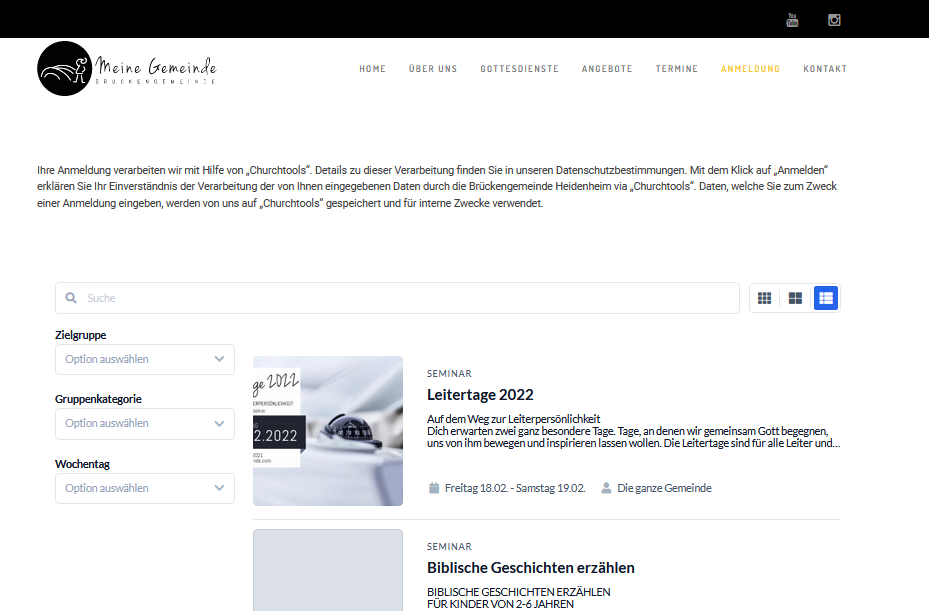Viewport: 929px width, 611px height.
Task: Click the Meine Gemeinde logo
Action: [127, 69]
